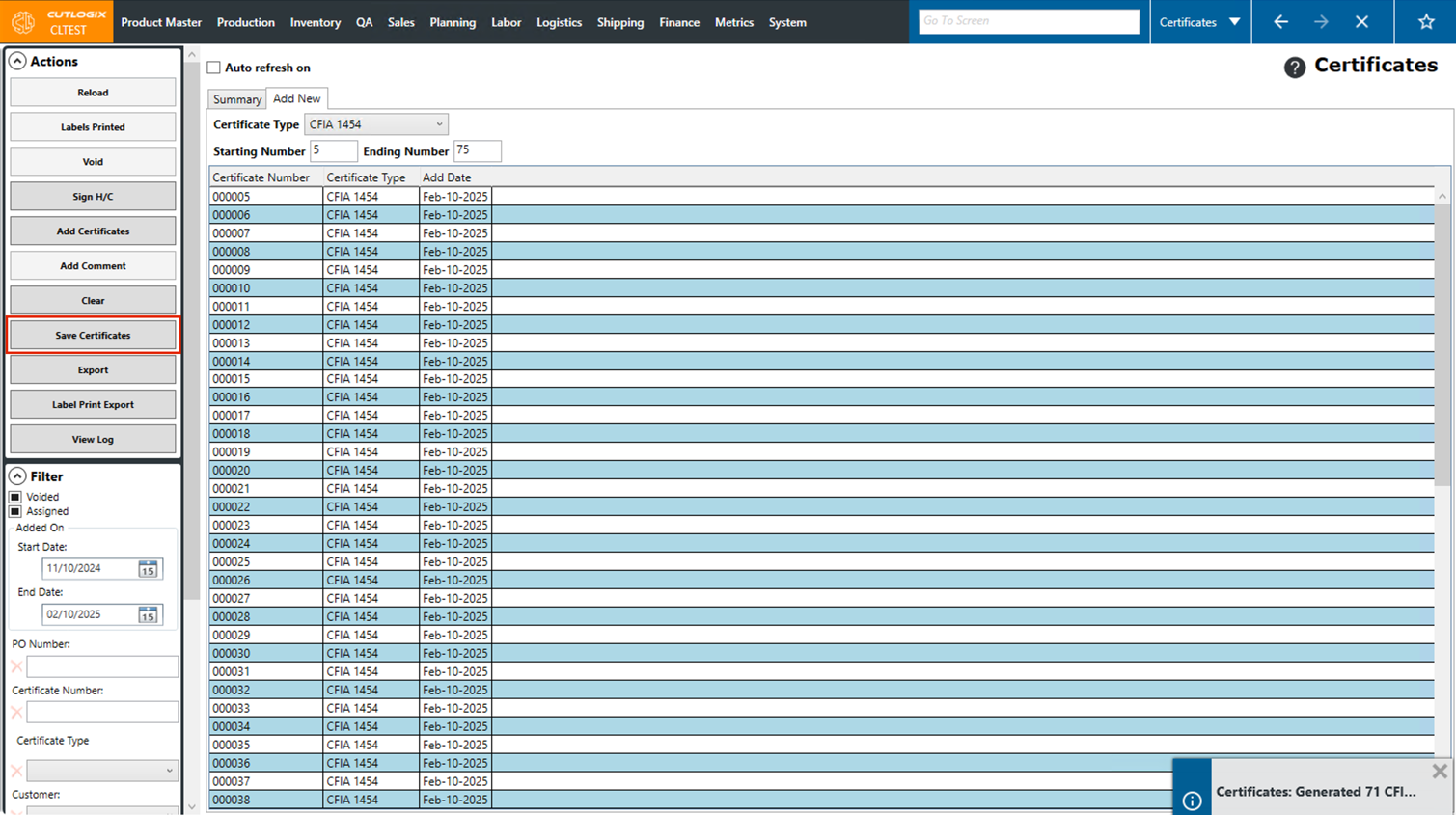Click the notification info icon
Image resolution: width=1456 pixels, height=815 pixels.
1192,800
